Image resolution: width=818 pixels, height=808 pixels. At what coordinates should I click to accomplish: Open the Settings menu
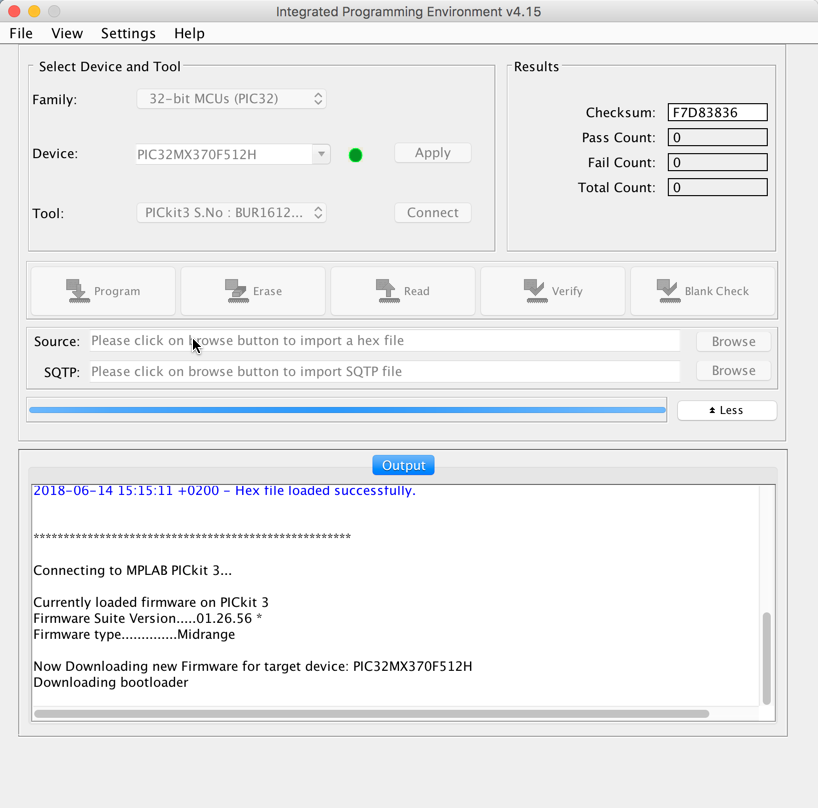click(128, 33)
